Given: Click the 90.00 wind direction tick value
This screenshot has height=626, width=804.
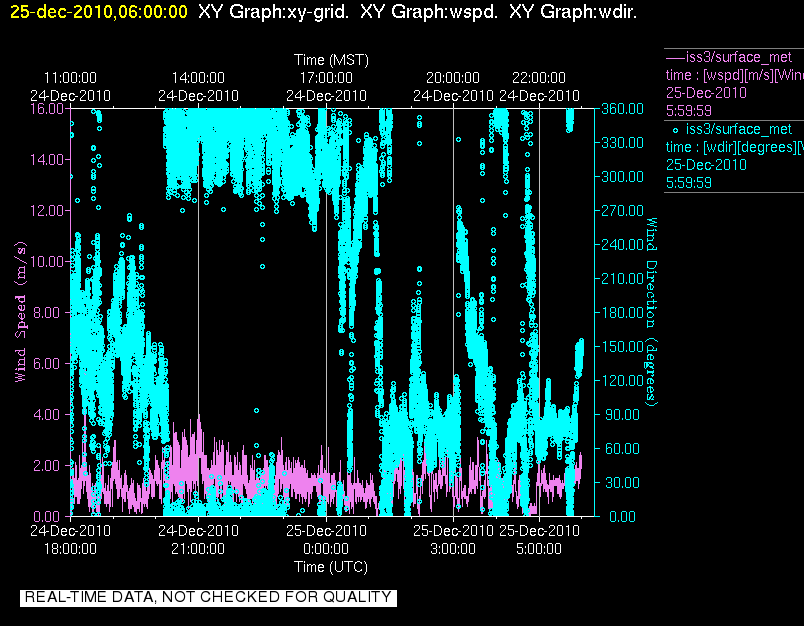Looking at the screenshot, I should 622,414.
